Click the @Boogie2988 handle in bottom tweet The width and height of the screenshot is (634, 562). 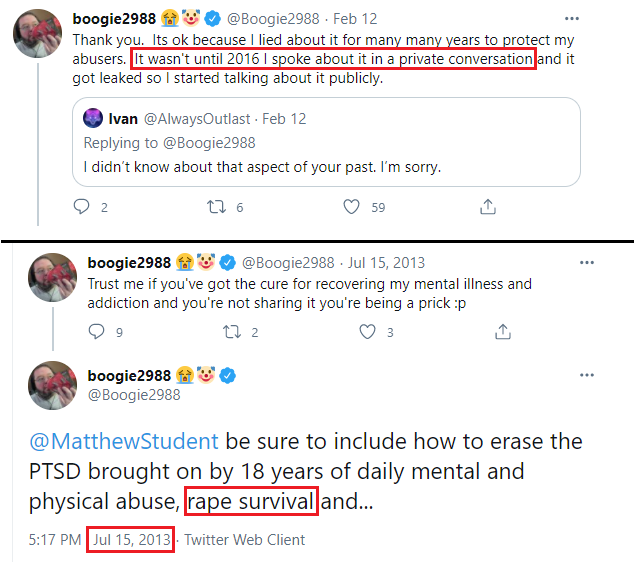134,395
